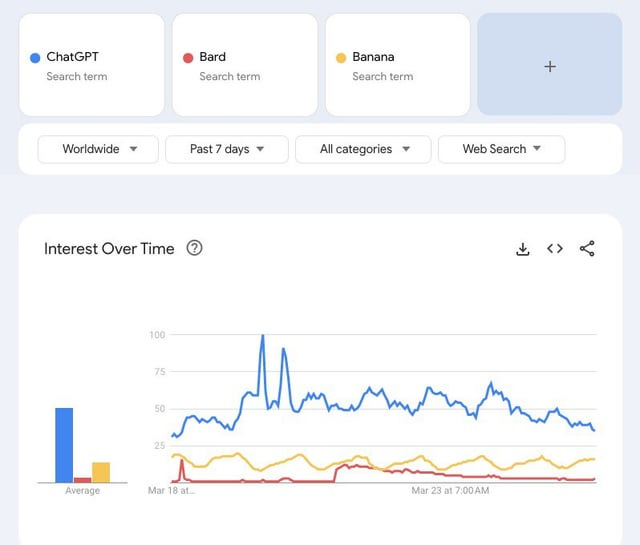640x545 pixels.
Task: Click the Mar 18 axis label
Action: (171, 490)
